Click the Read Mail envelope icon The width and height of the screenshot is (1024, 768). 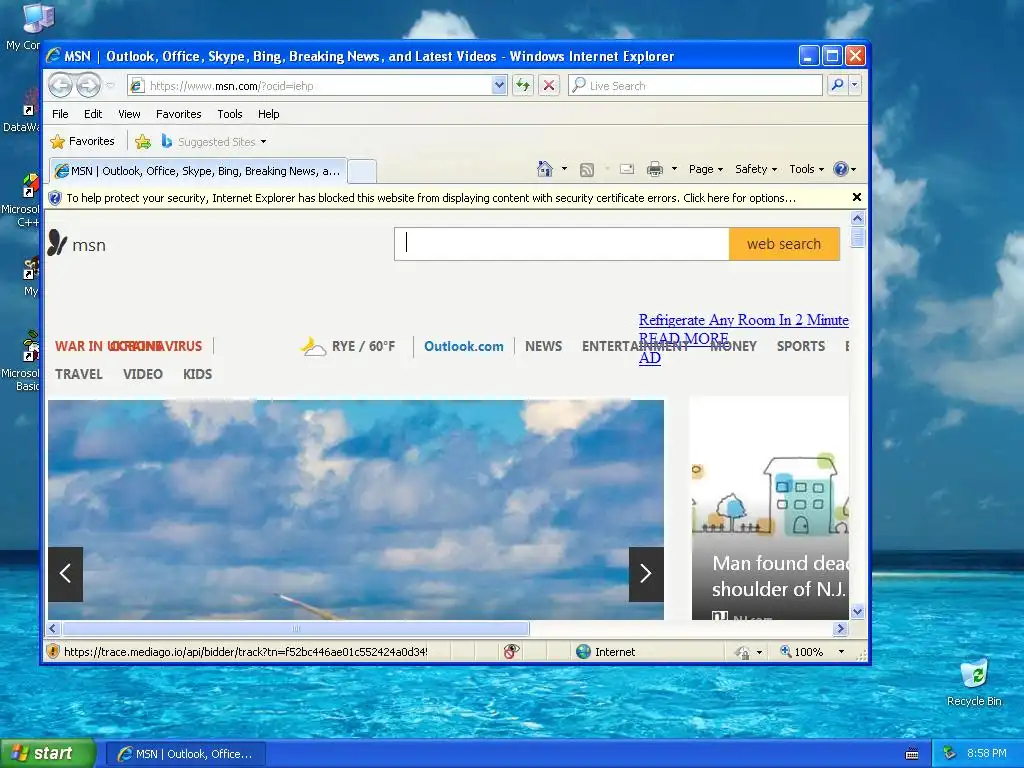coord(627,169)
